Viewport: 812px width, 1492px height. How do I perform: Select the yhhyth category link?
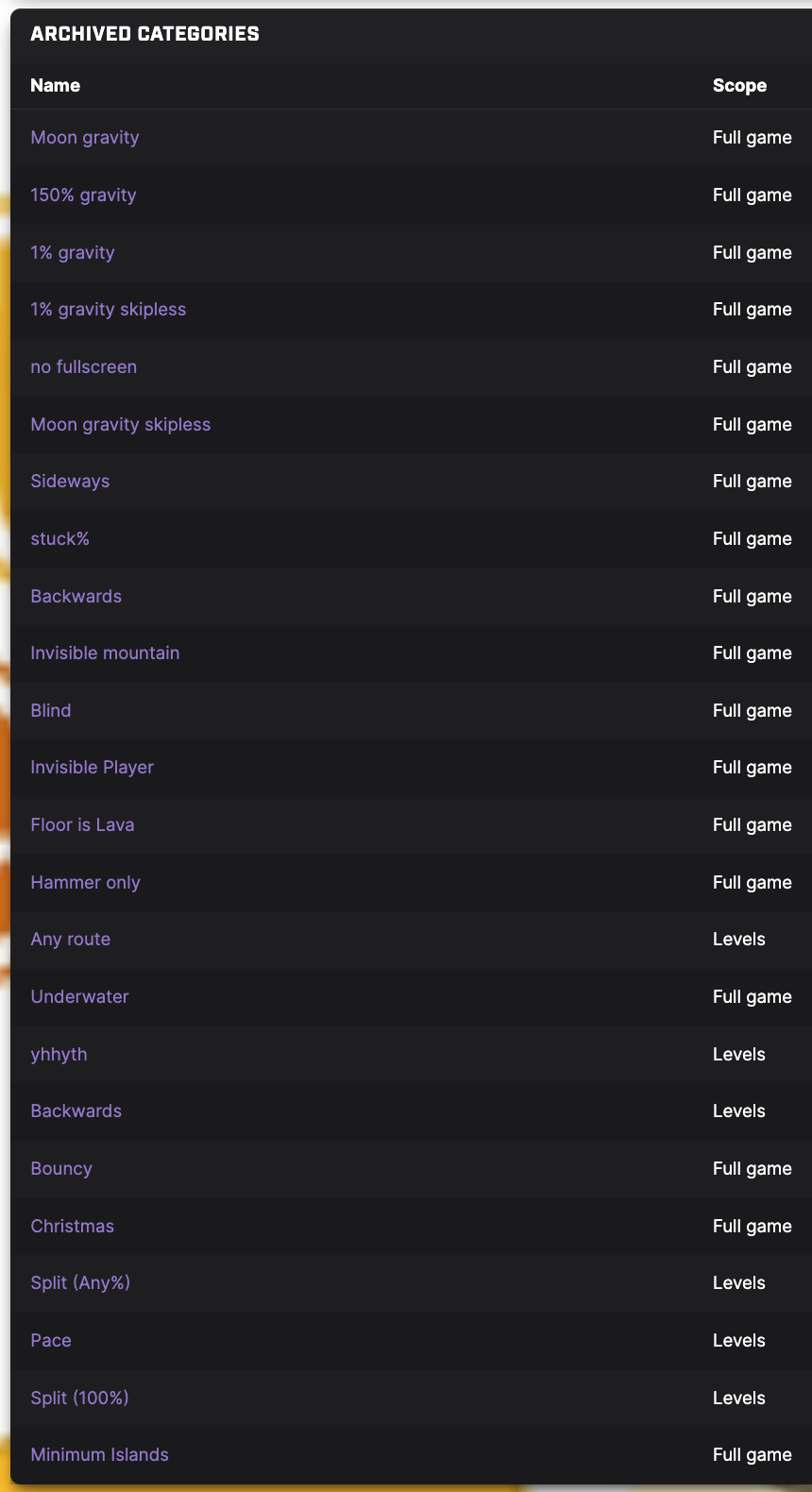[59, 1055]
